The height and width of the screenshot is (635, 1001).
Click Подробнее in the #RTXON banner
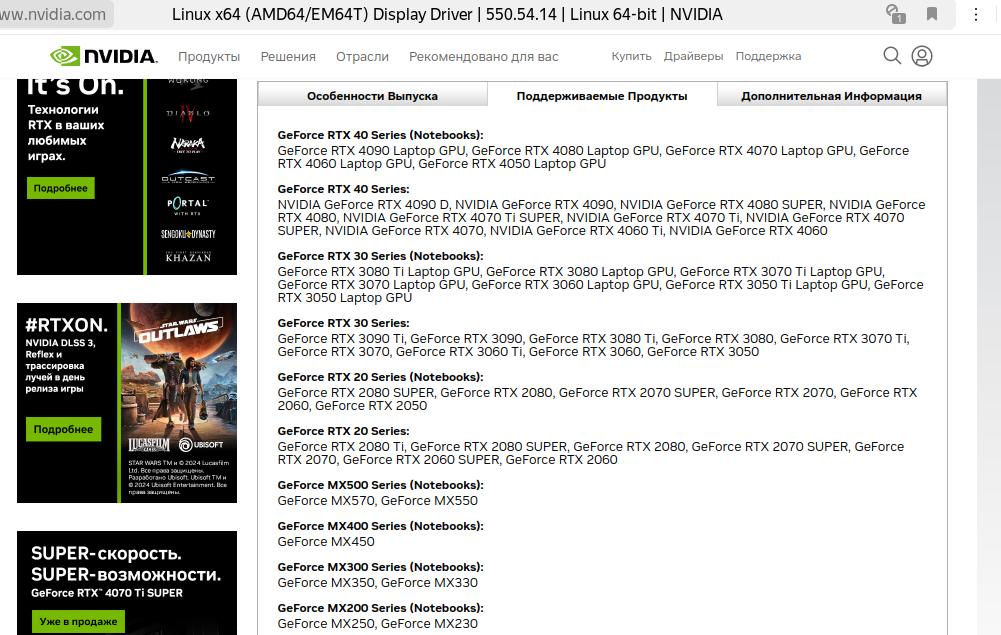(63, 429)
